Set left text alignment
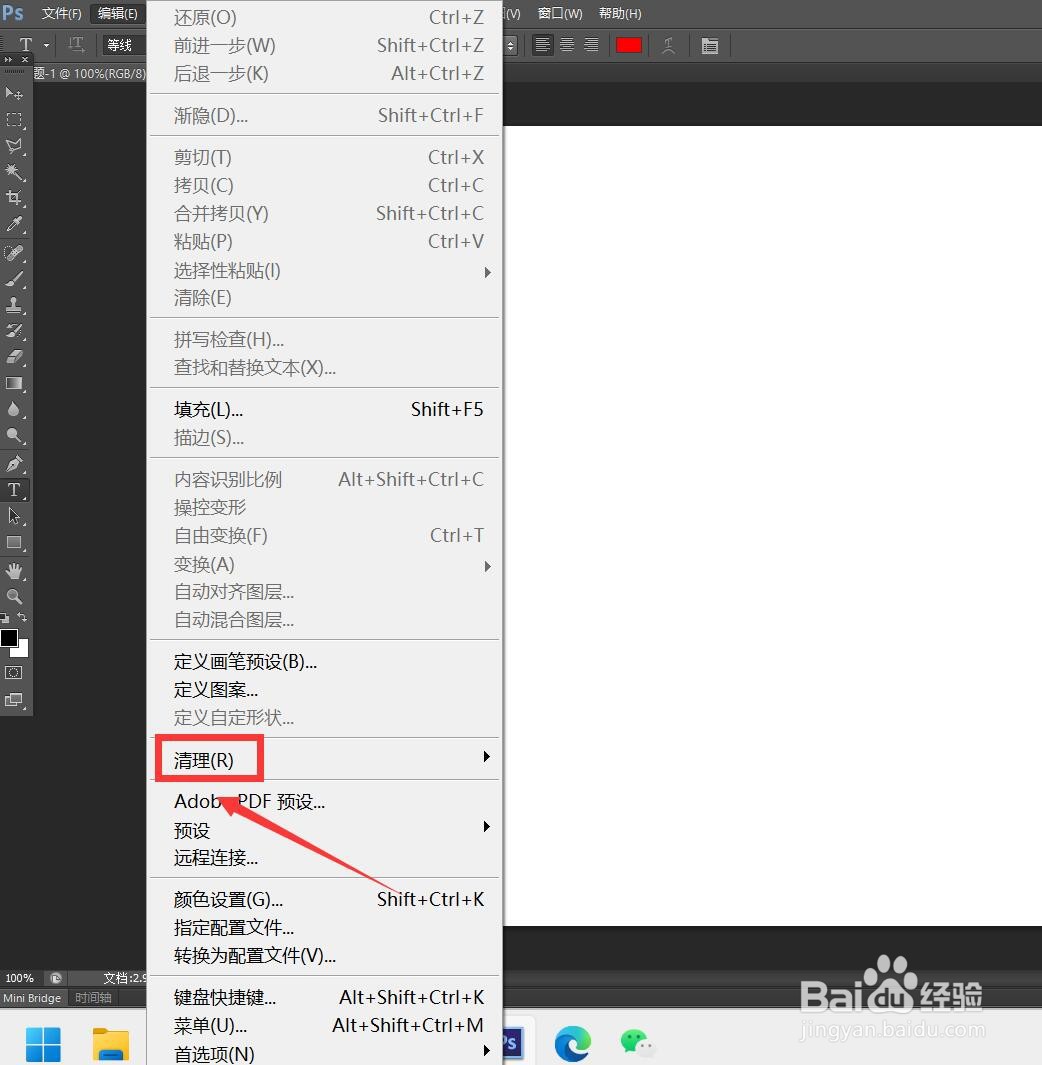Viewport: 1042px width, 1065px height. tap(542, 46)
